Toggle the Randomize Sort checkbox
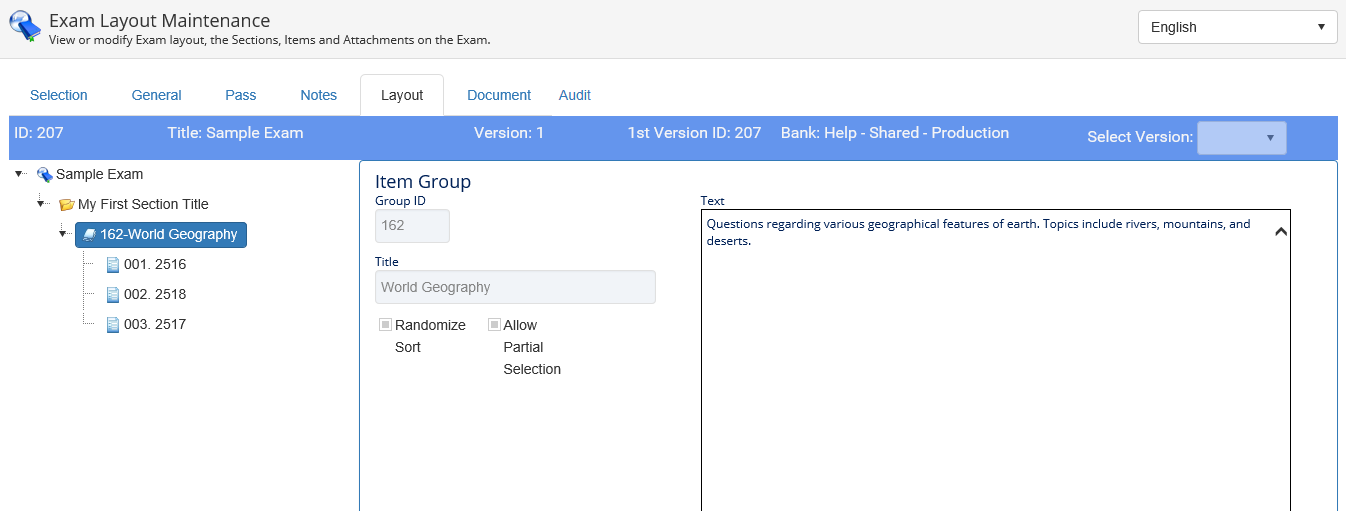 385,325
